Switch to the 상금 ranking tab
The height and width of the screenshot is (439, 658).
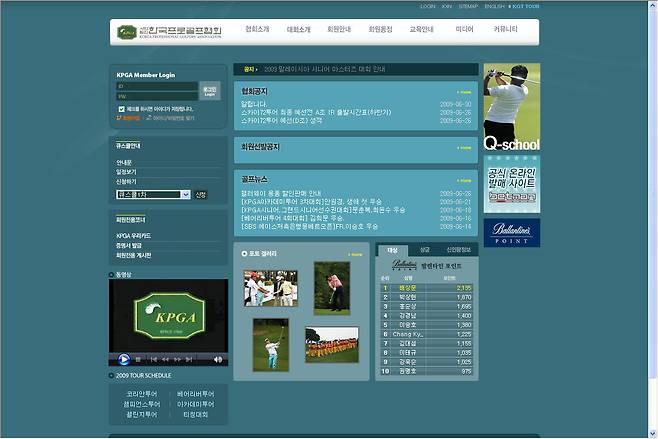pos(425,249)
